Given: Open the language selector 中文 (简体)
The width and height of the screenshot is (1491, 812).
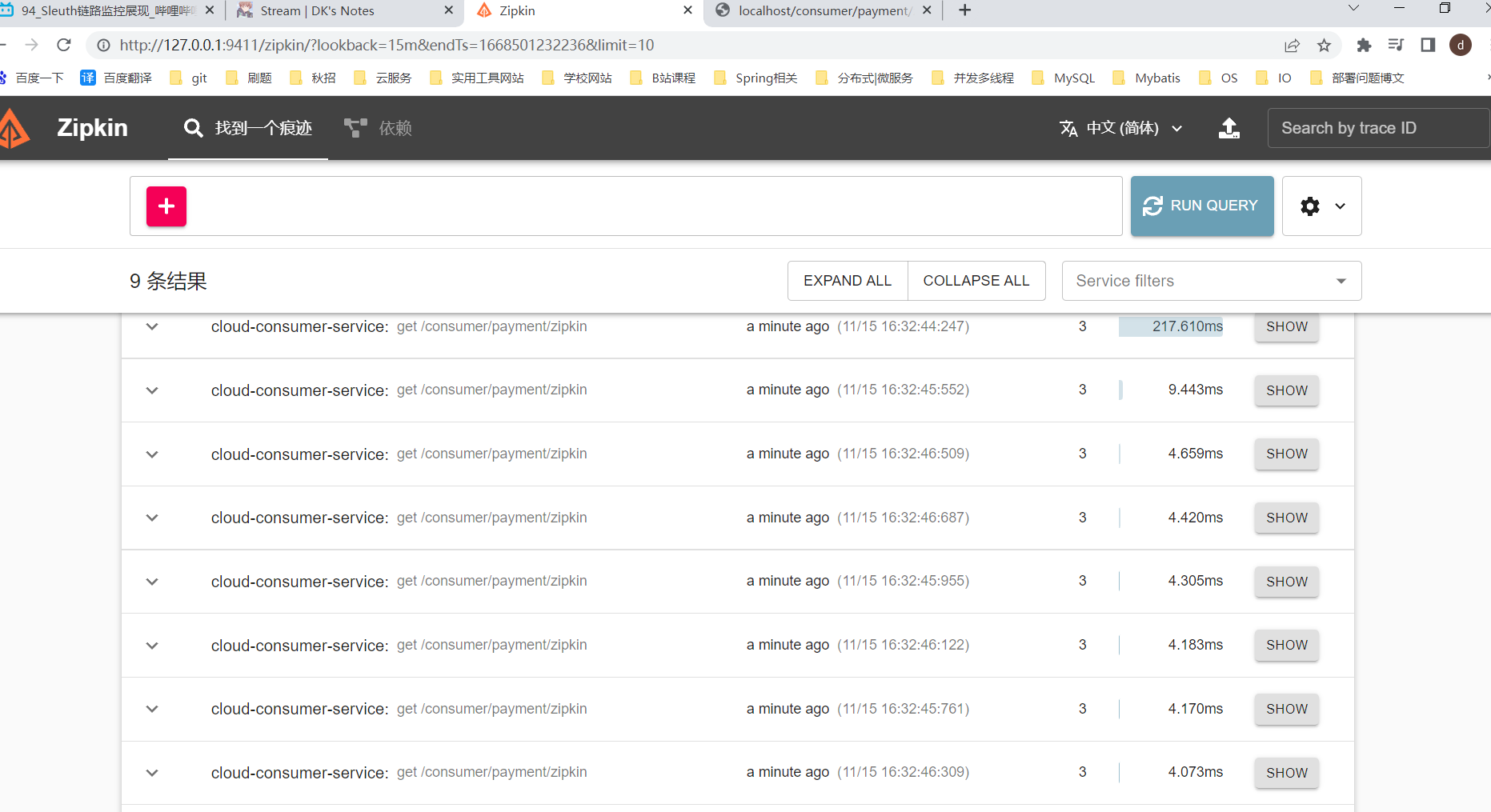Looking at the screenshot, I should pyautogui.click(x=1121, y=128).
